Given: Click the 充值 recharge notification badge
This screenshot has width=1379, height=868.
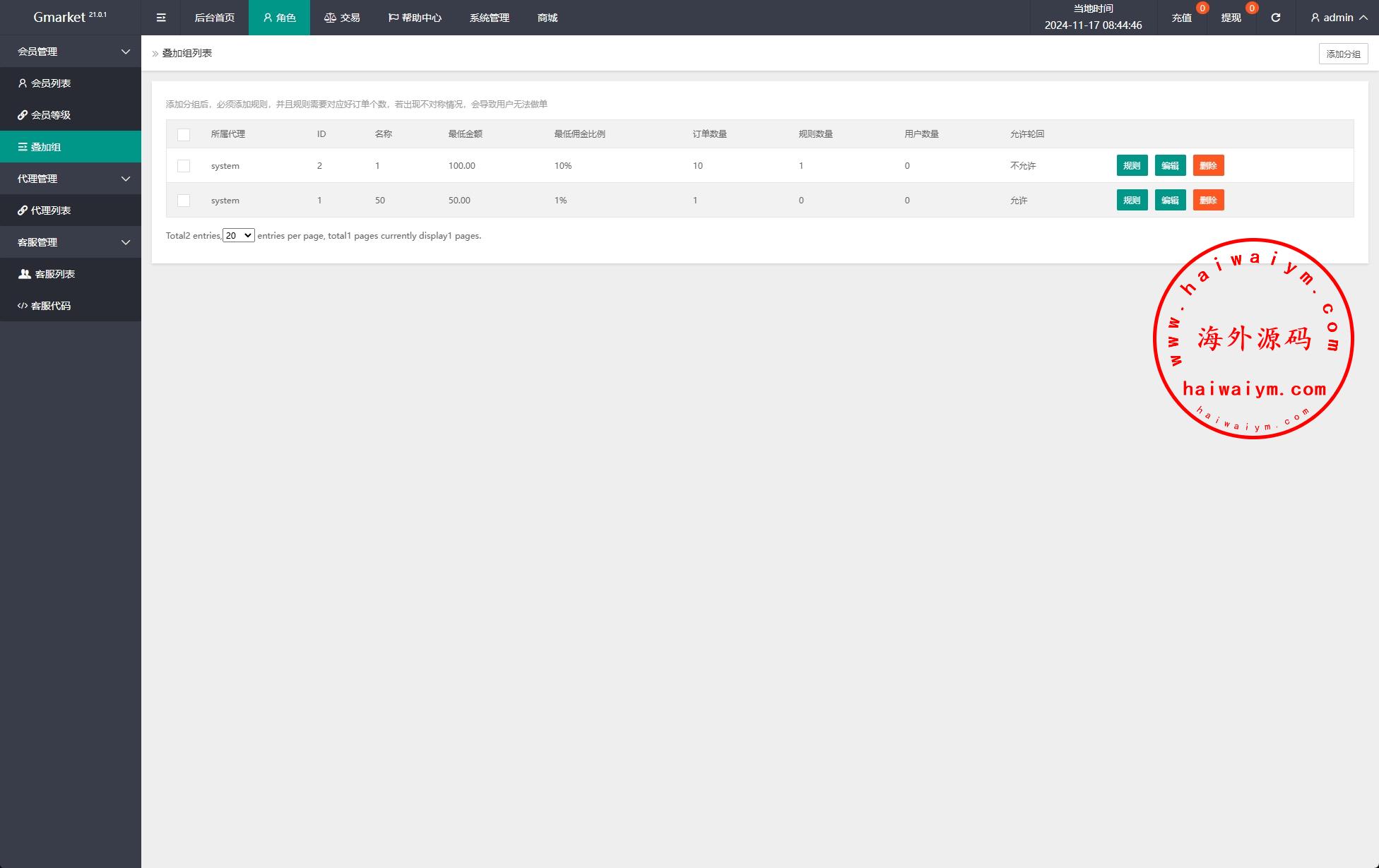Looking at the screenshot, I should [x=1202, y=8].
